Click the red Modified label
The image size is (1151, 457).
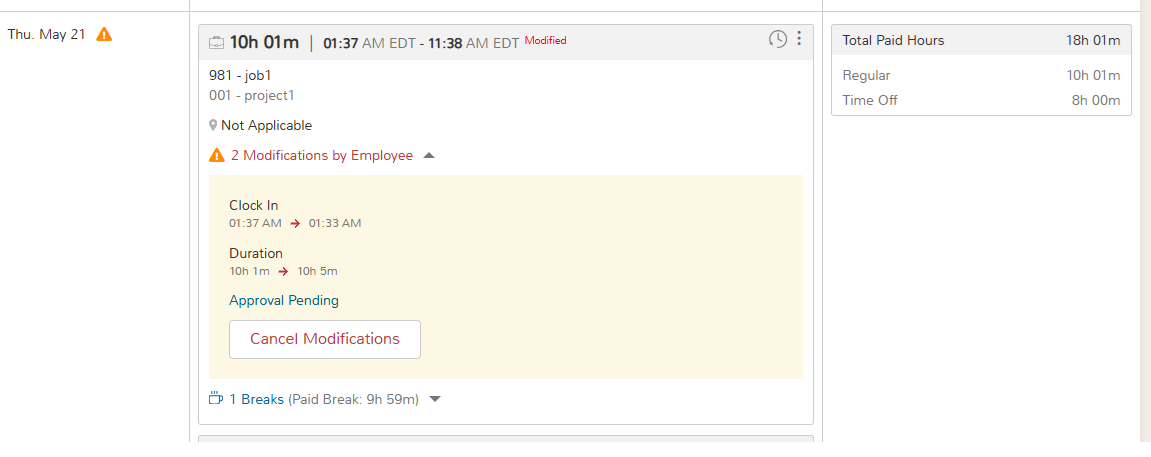(545, 40)
